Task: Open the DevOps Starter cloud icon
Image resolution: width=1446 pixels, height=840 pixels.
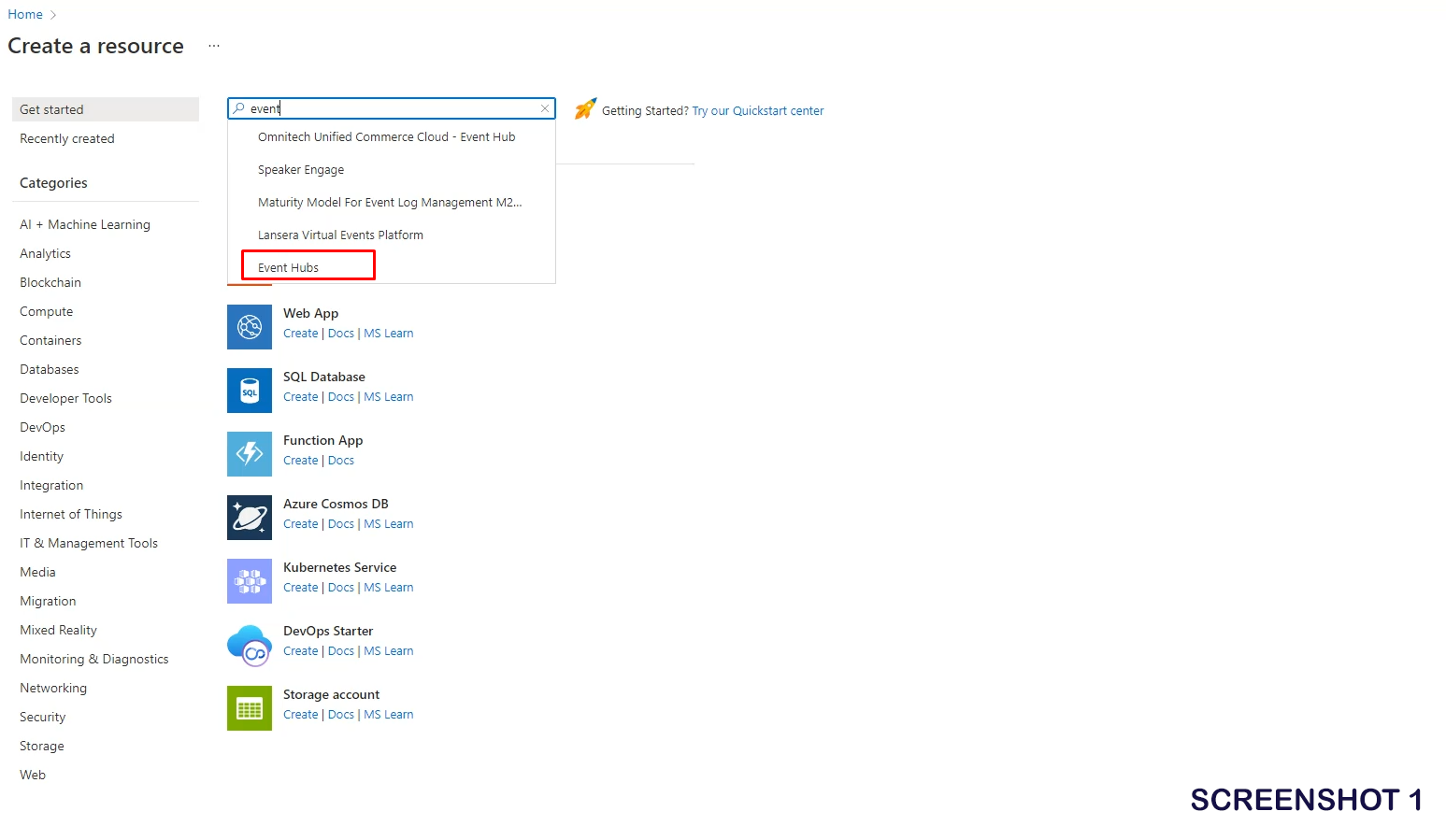Action: [x=250, y=645]
